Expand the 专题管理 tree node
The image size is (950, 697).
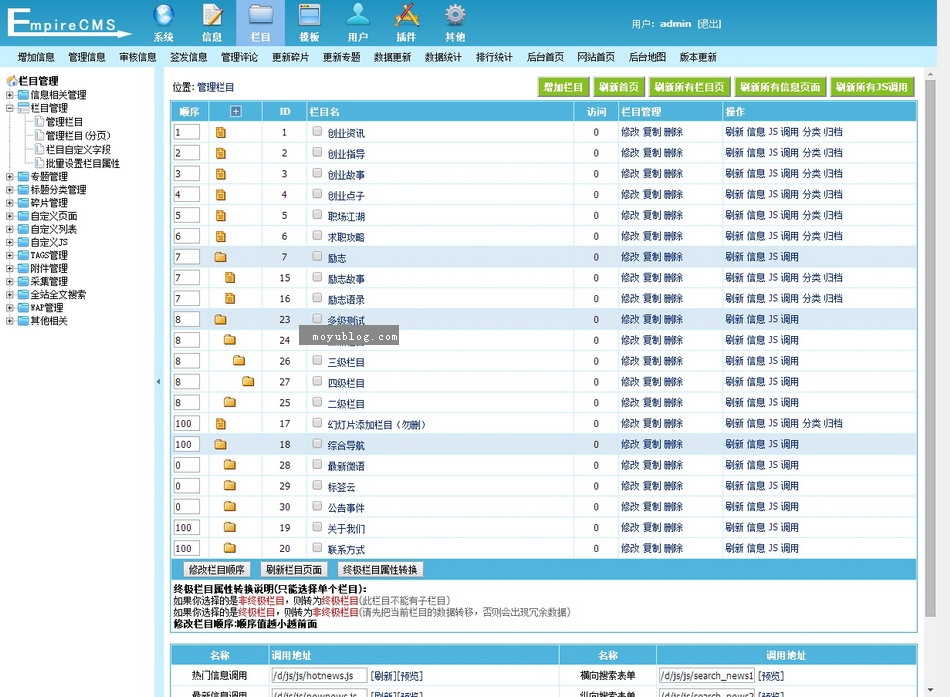coord(10,177)
